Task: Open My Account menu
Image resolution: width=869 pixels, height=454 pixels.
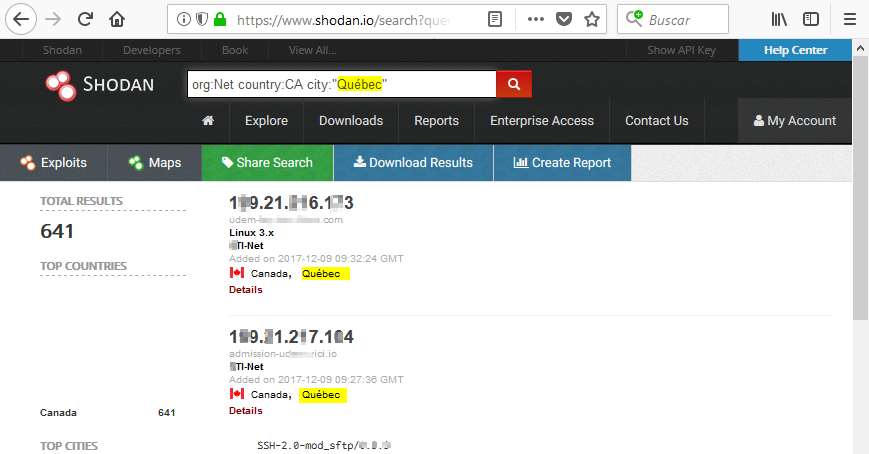Action: pyautogui.click(x=795, y=121)
